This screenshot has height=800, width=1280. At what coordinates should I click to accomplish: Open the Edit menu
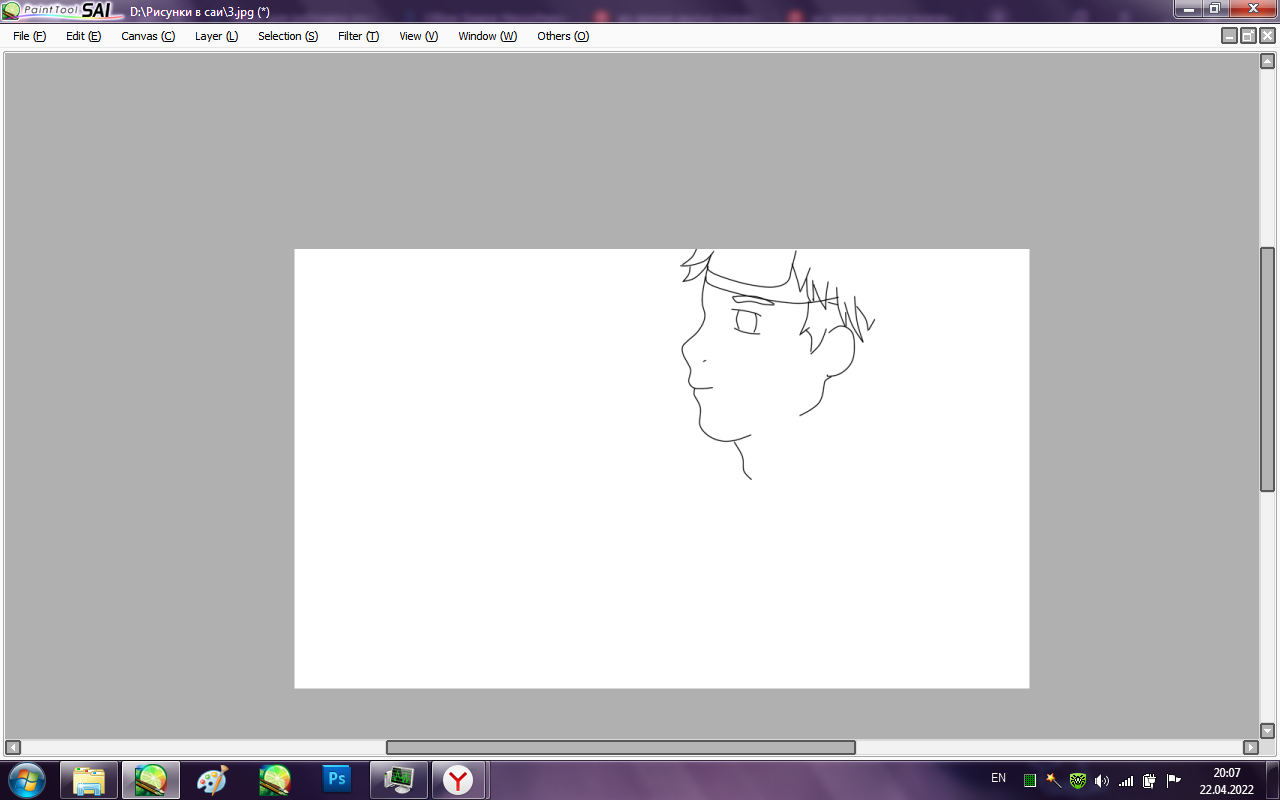pos(83,36)
